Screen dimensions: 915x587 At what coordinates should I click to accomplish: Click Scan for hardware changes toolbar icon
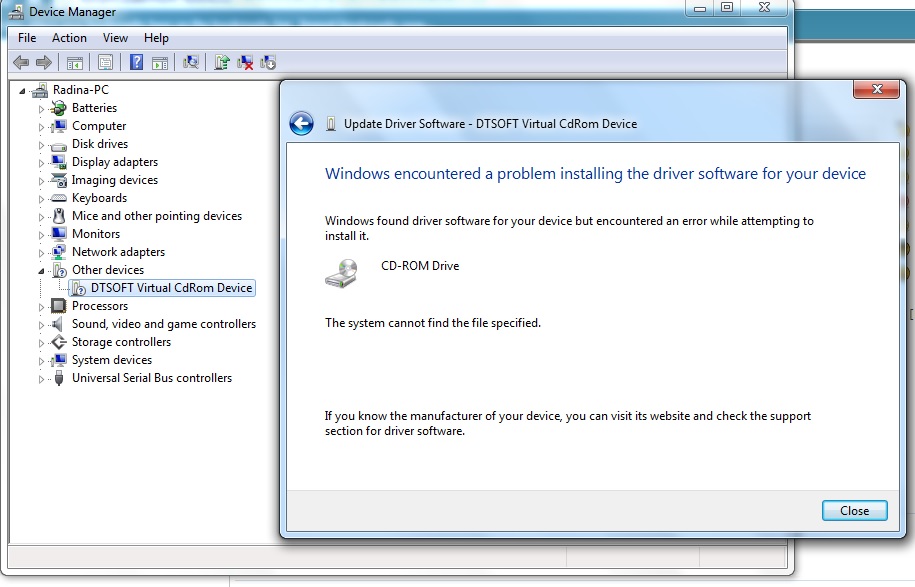tap(190, 62)
